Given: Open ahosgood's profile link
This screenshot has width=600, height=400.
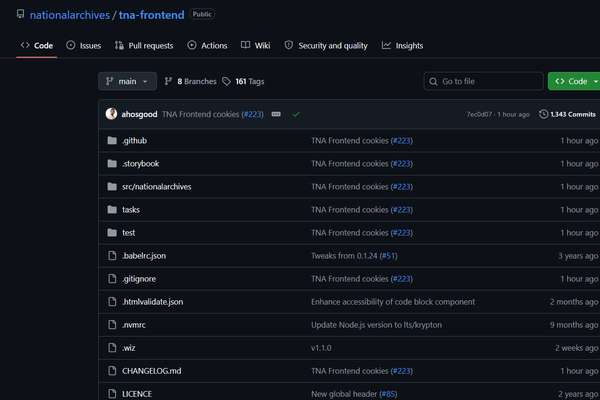Looking at the screenshot, I should pos(139,114).
